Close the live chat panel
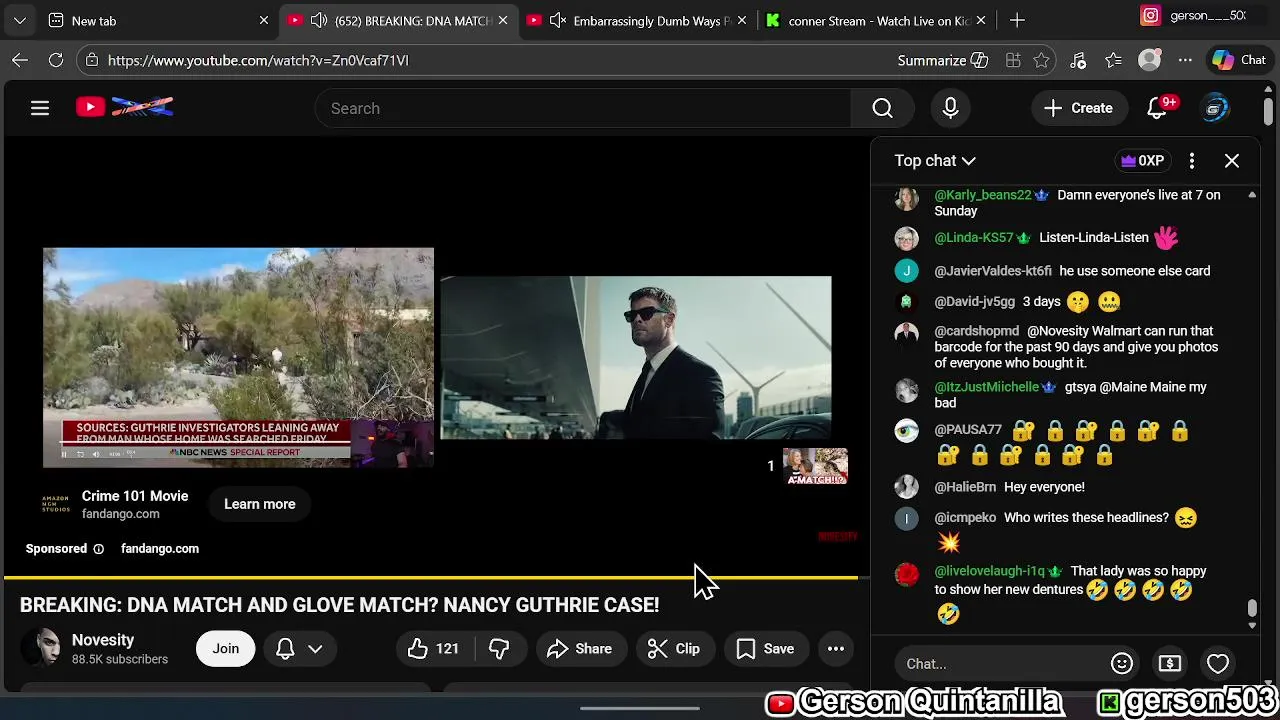The height and width of the screenshot is (720, 1280). [1232, 160]
